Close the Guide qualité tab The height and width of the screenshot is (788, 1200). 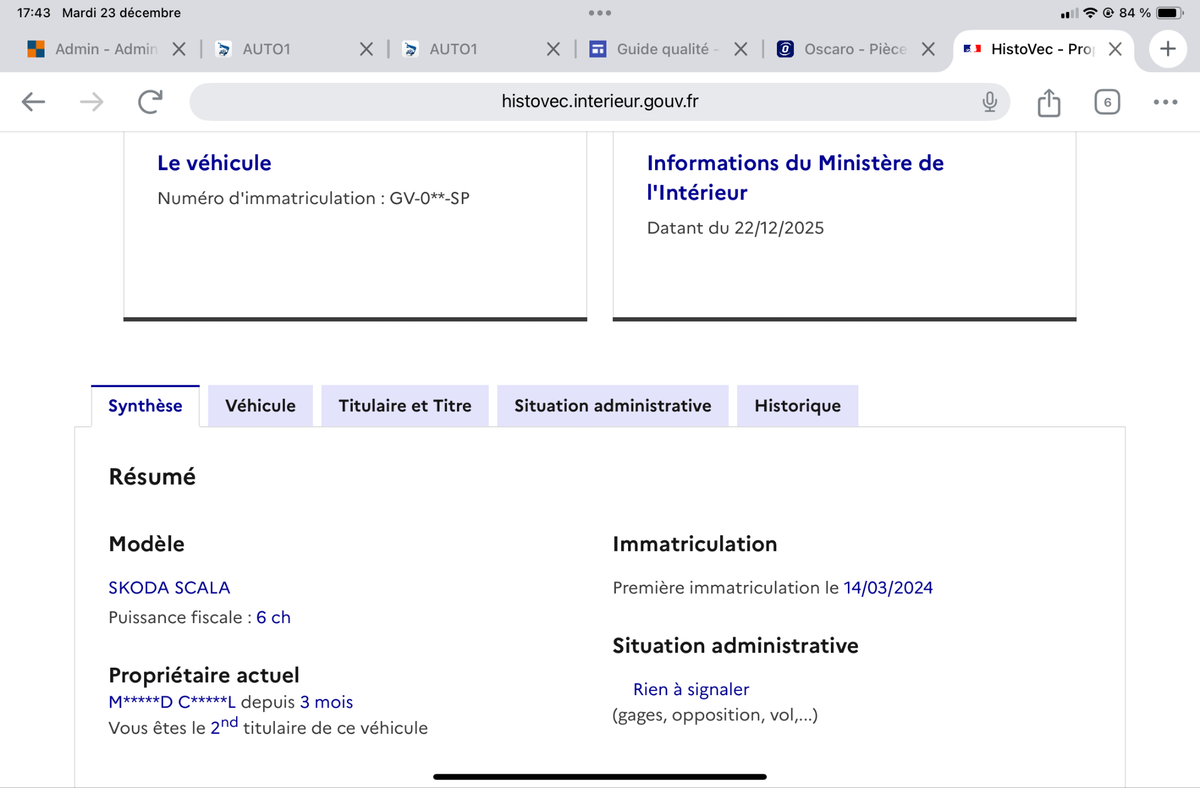(741, 49)
